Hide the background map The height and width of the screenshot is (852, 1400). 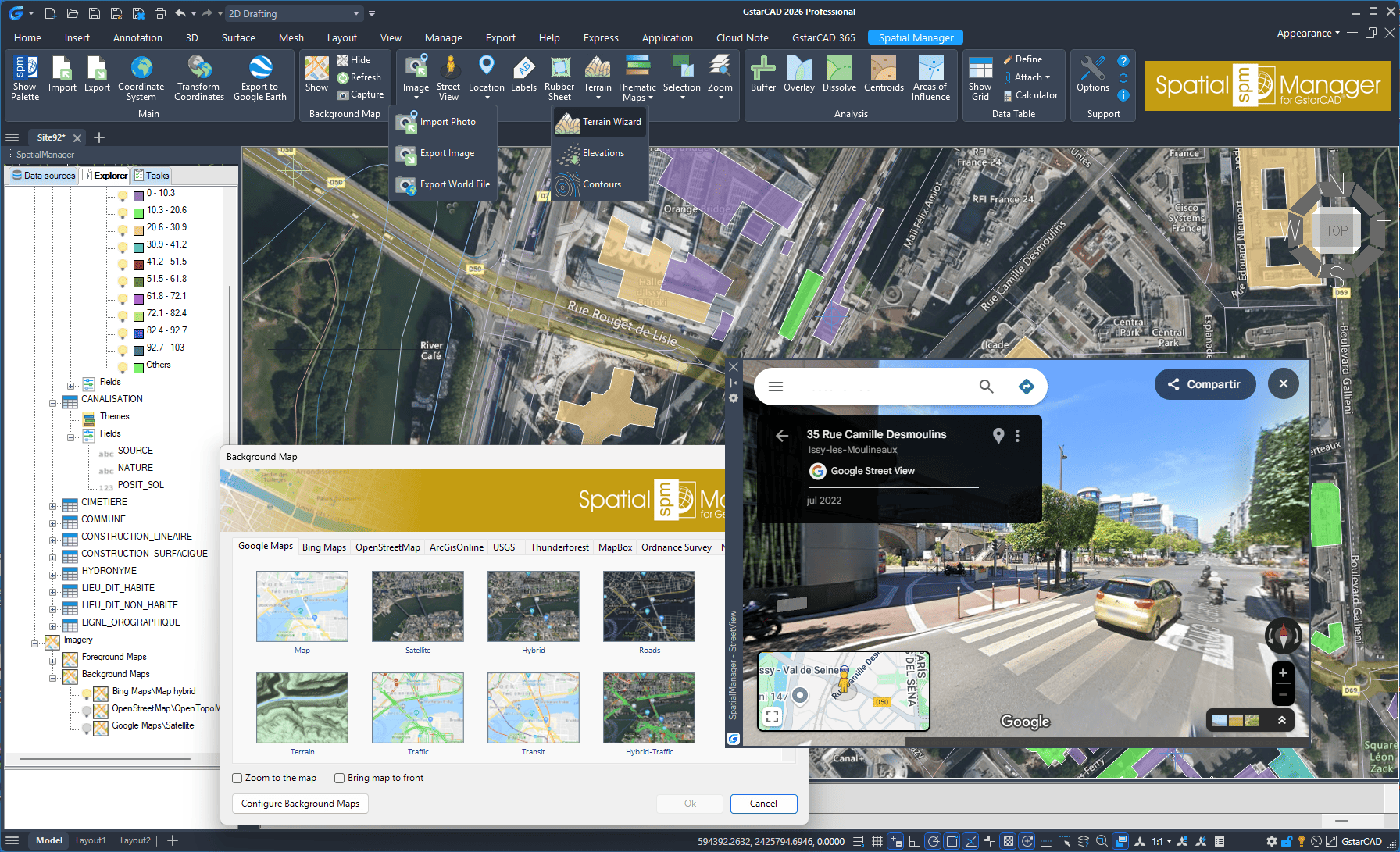click(x=354, y=60)
